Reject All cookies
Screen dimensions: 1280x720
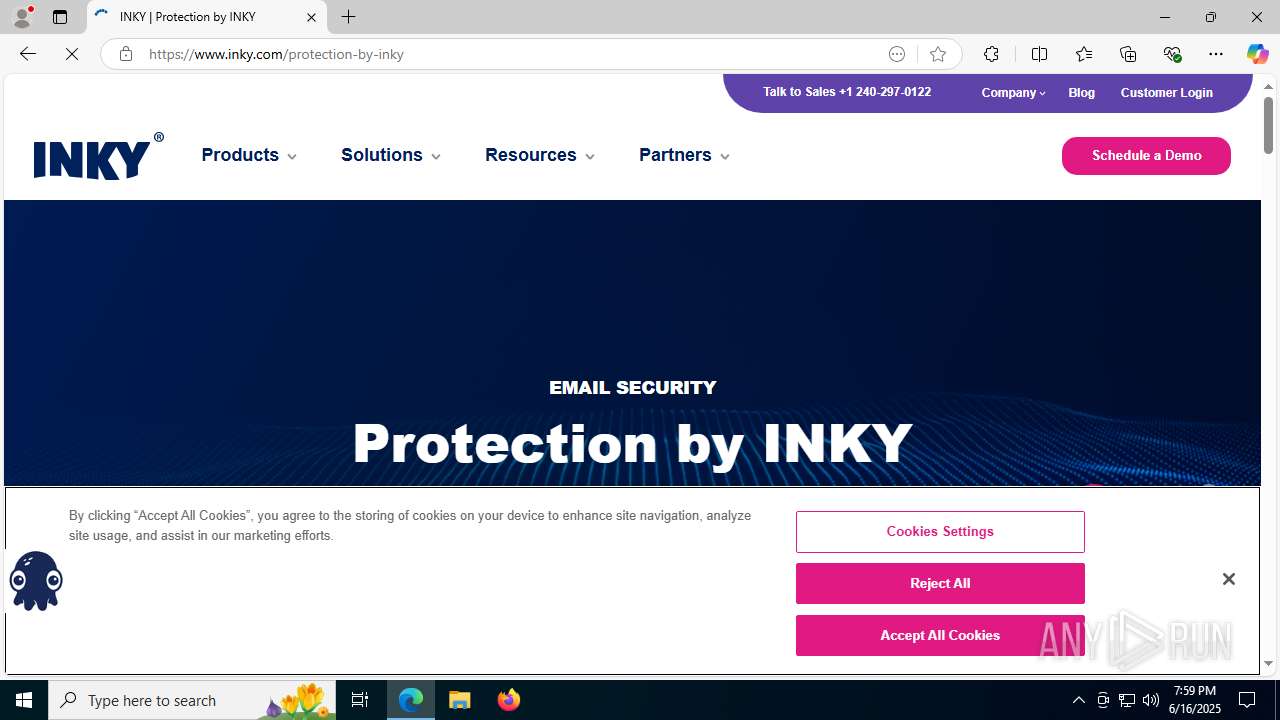tap(940, 583)
